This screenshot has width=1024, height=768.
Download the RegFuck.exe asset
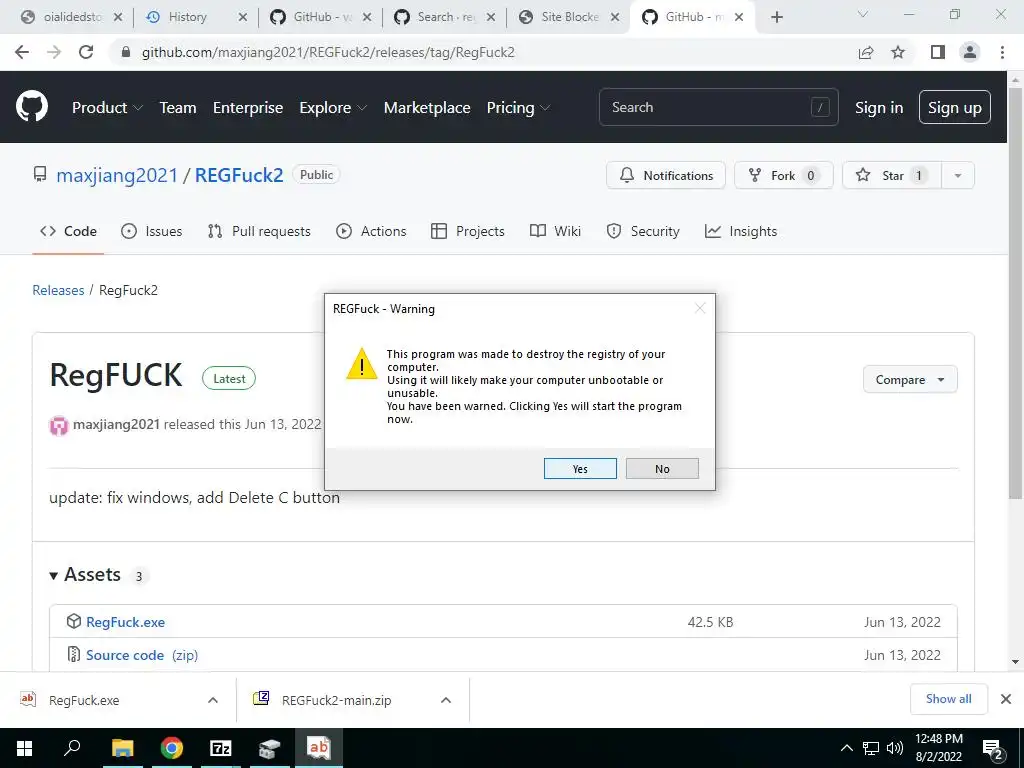coord(125,622)
